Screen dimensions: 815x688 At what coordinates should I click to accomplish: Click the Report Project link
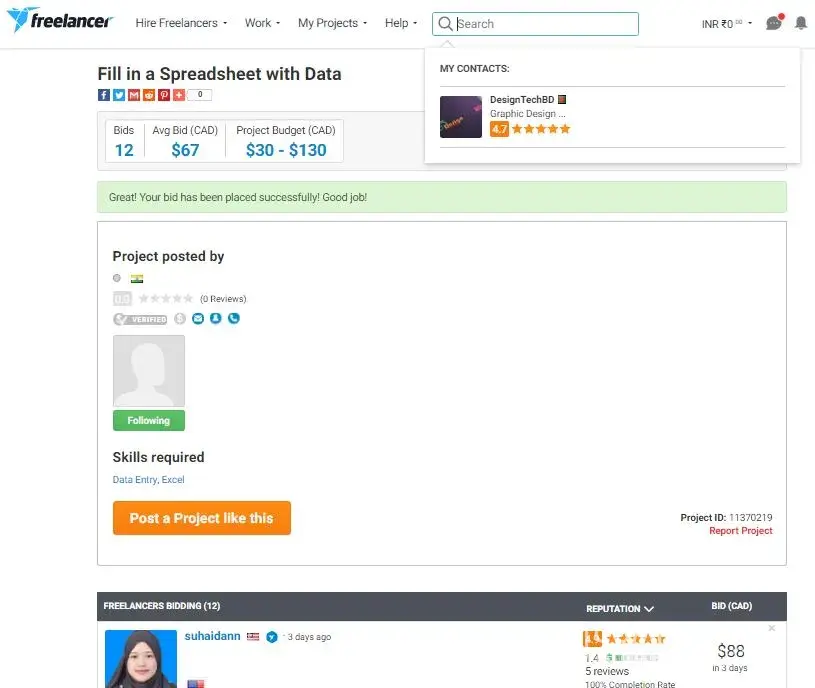tap(740, 531)
